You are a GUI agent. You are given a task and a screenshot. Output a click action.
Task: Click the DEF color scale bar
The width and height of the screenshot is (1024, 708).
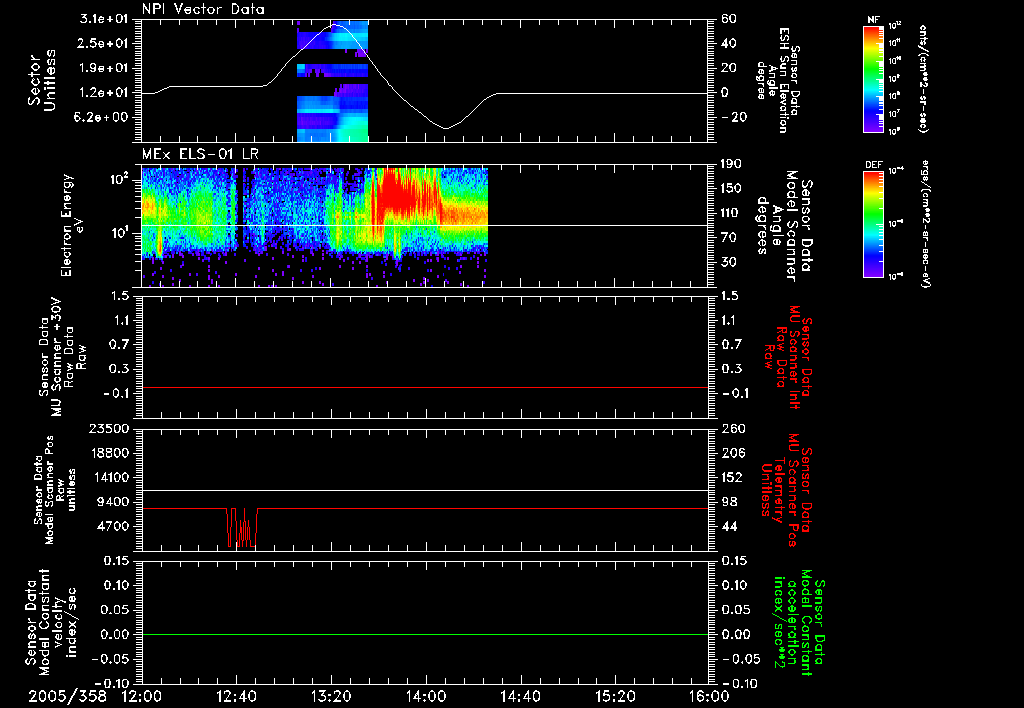tap(874, 223)
